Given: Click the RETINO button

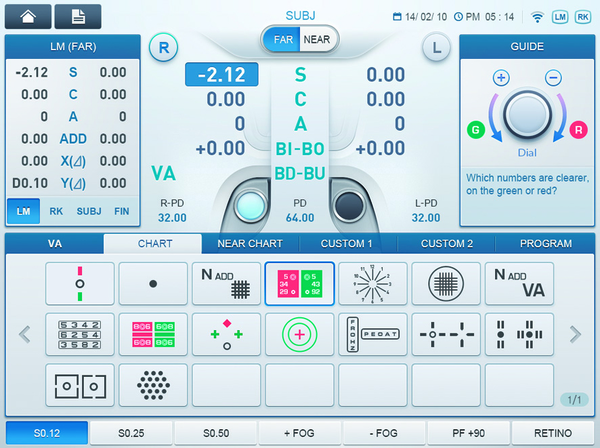Looking at the screenshot, I should click(x=553, y=433).
